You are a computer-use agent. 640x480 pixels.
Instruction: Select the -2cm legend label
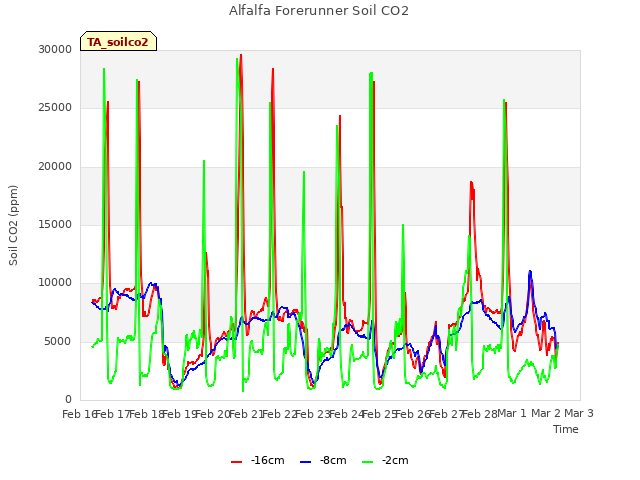click(x=395, y=460)
